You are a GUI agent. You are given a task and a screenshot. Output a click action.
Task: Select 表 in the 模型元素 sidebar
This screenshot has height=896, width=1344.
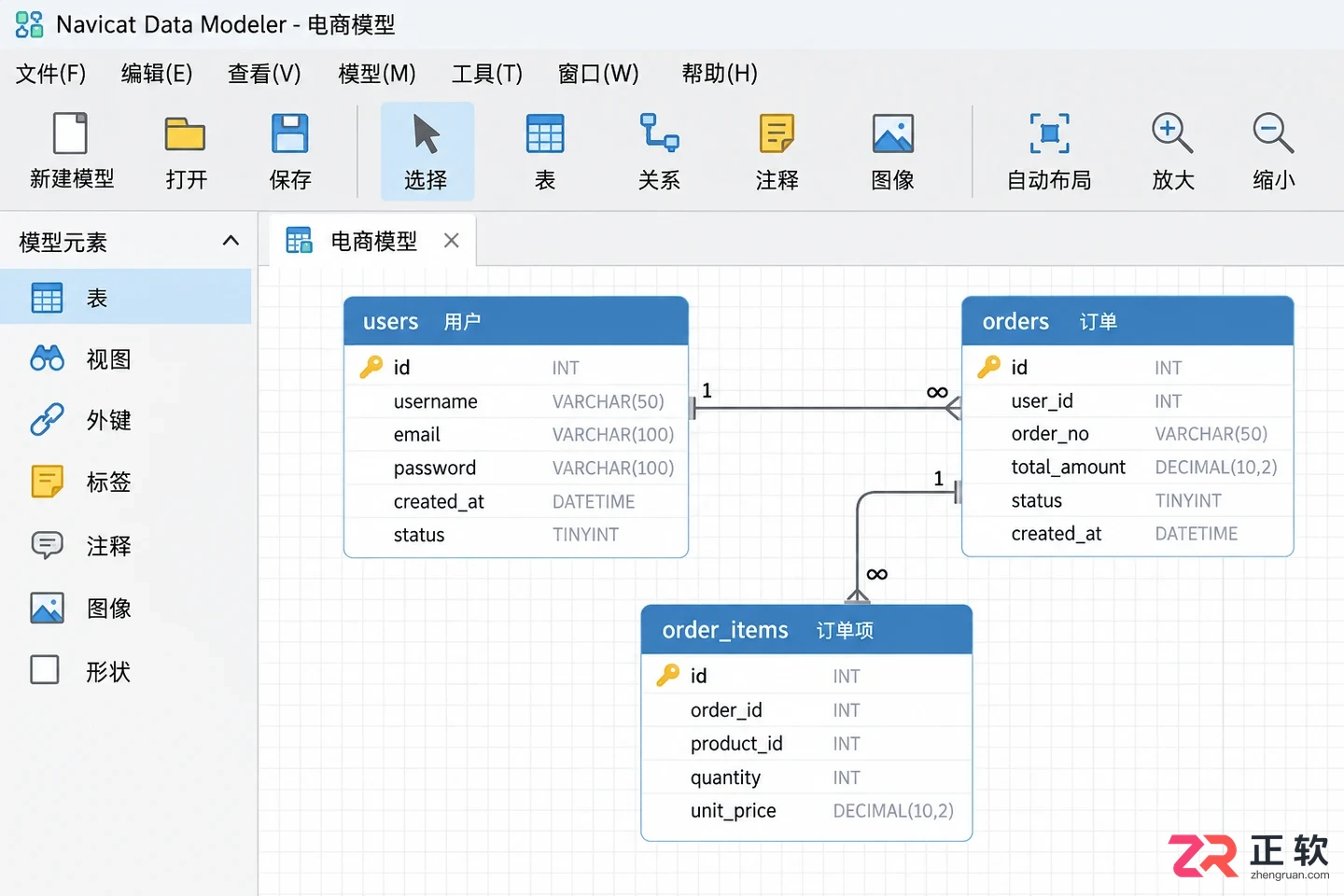pos(126,298)
